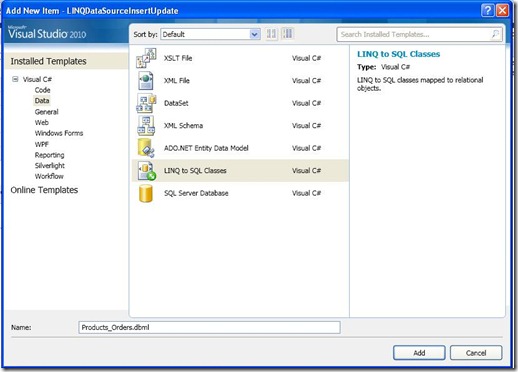Click the XML File template name
The width and height of the screenshot is (518, 372).
coord(177,81)
